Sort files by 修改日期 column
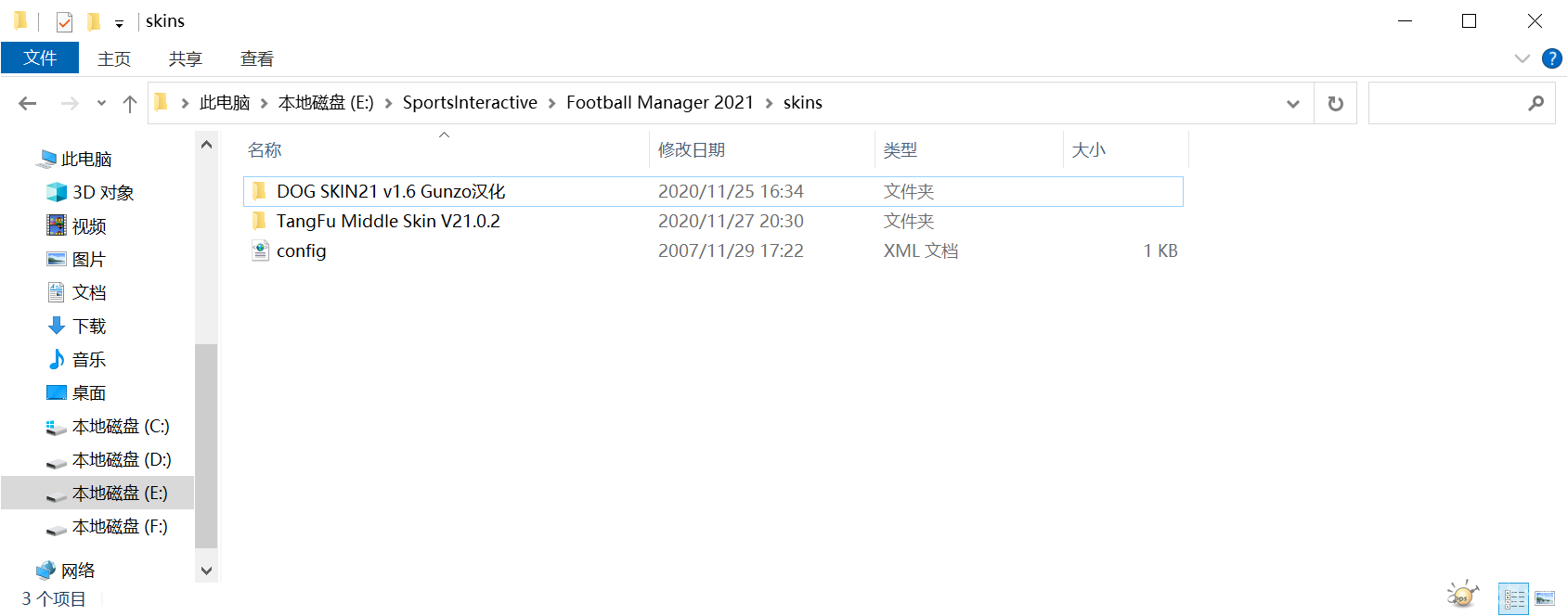 (x=692, y=150)
